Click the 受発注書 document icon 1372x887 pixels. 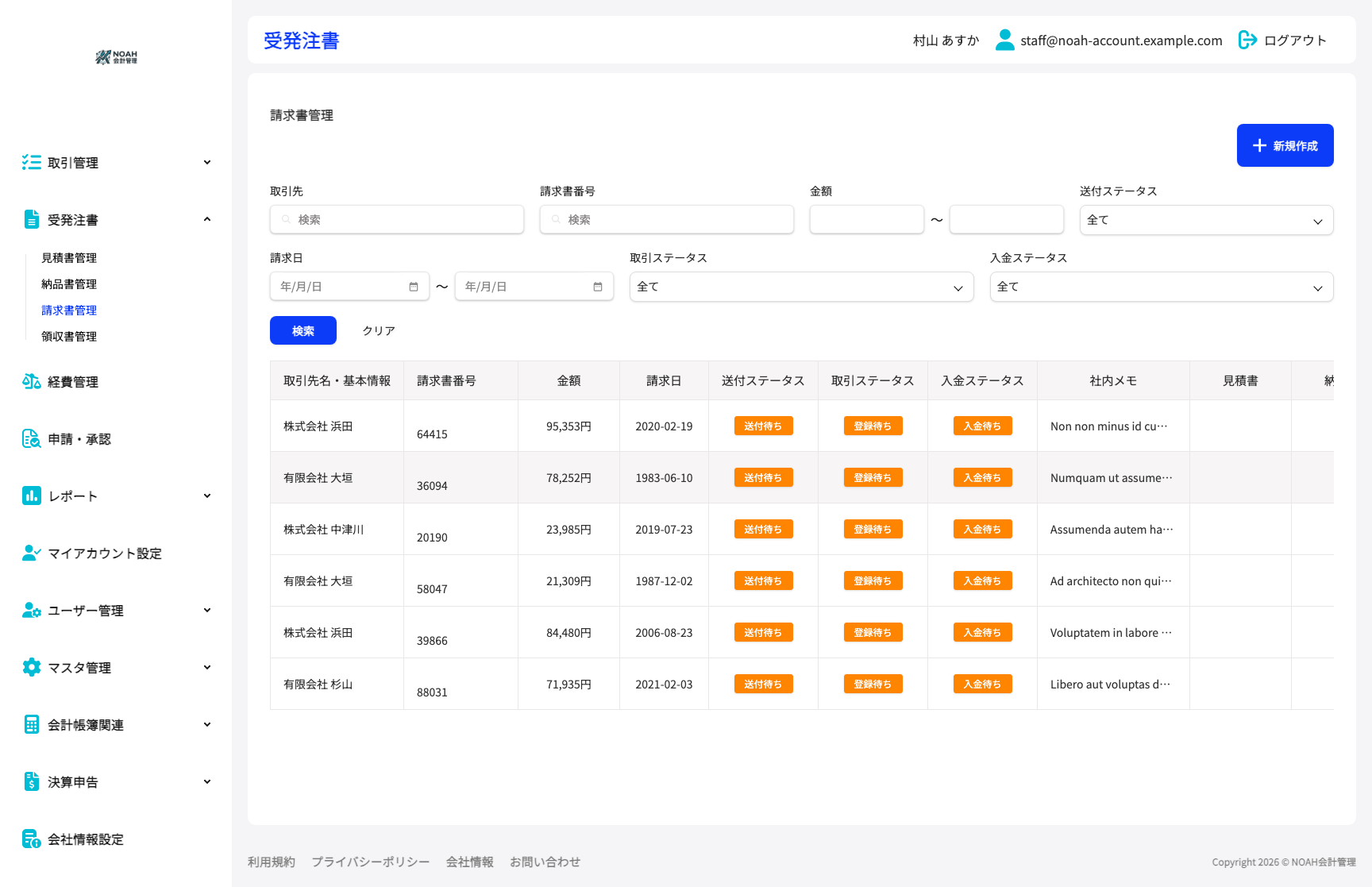pyautogui.click(x=32, y=219)
